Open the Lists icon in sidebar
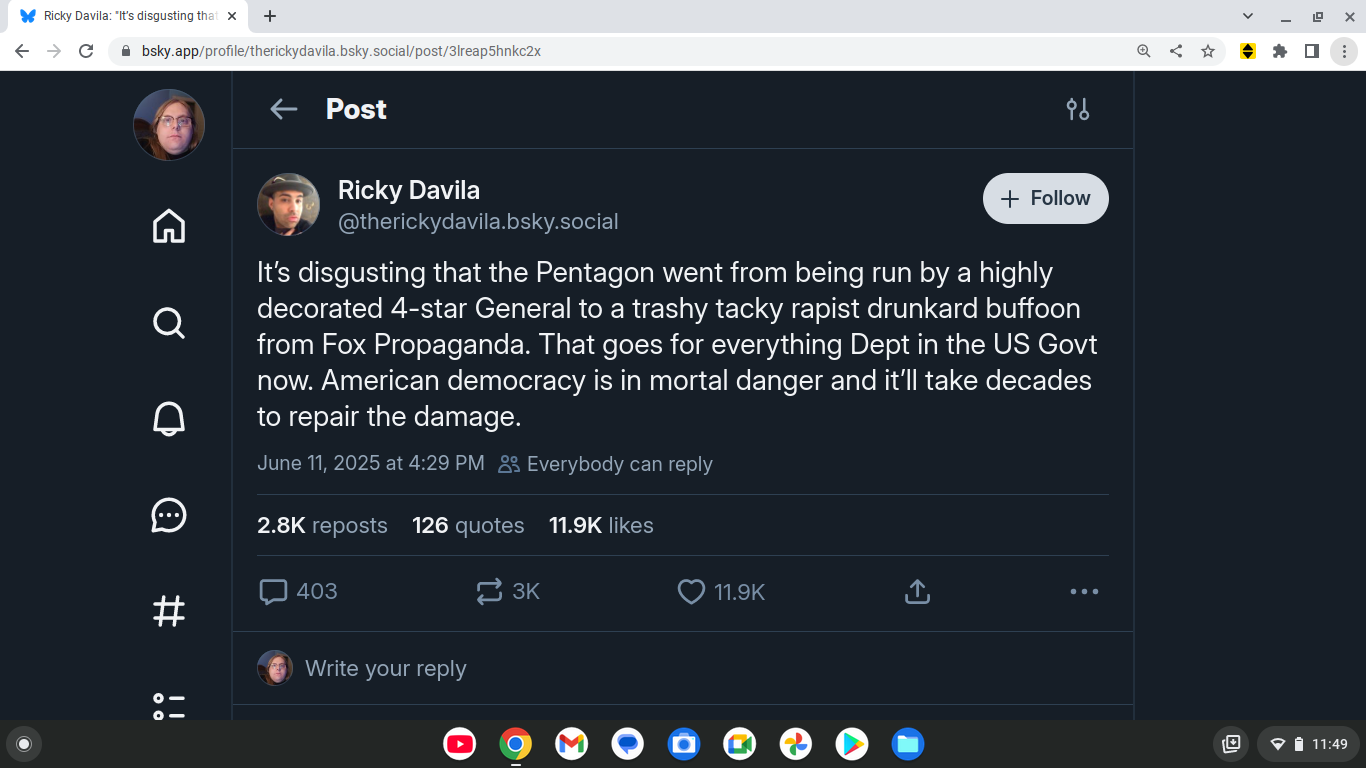Screen dimensions: 1366x768 pyautogui.click(x=169, y=705)
